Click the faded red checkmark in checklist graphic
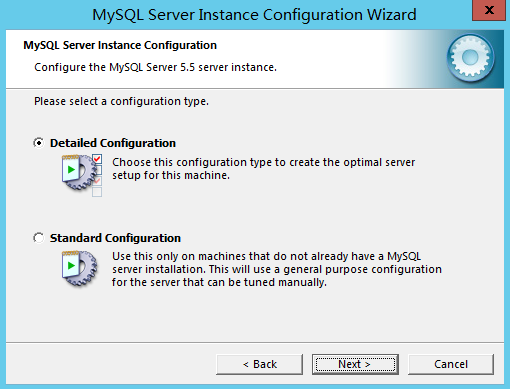The height and width of the screenshot is (389, 510). (x=97, y=181)
